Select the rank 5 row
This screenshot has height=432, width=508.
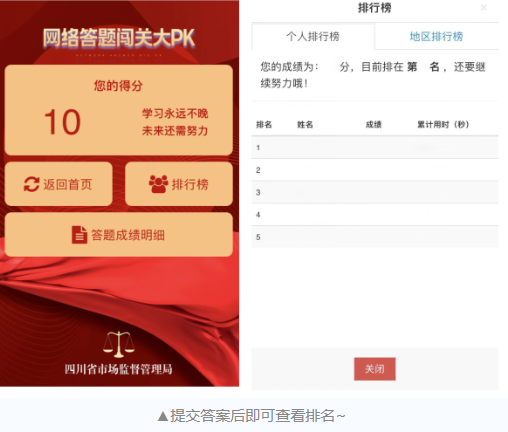tap(375, 237)
